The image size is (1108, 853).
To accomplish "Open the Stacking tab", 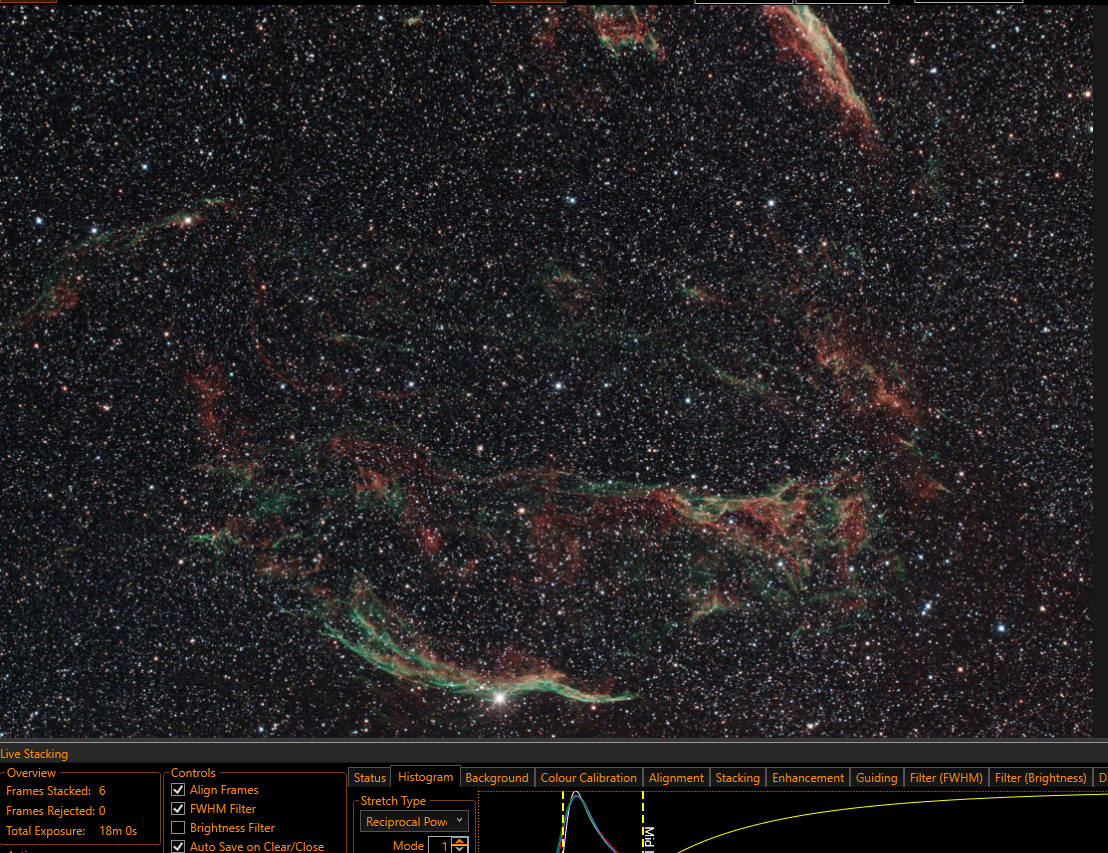I will [738, 777].
